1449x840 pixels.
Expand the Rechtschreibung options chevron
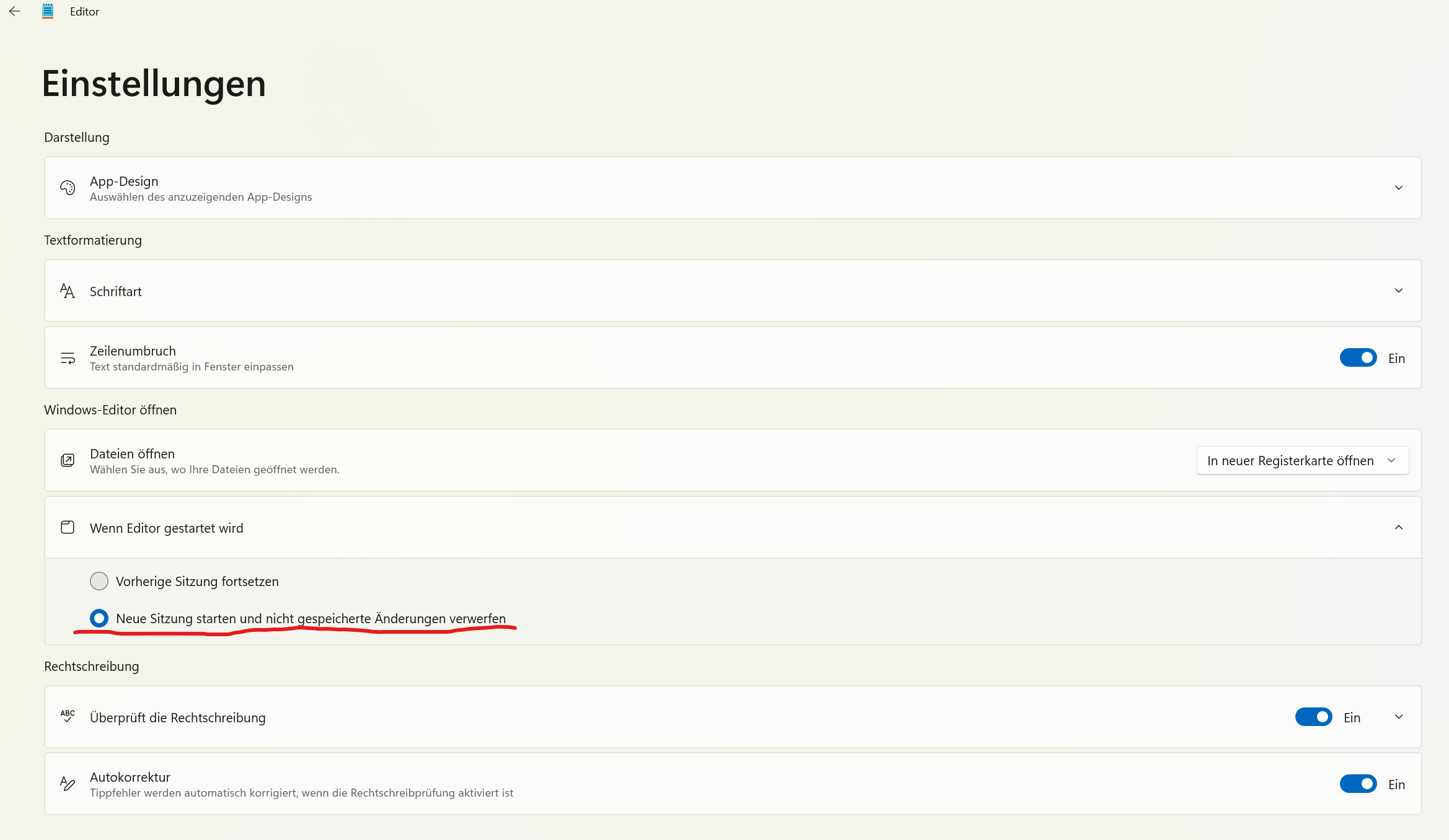(1398, 717)
